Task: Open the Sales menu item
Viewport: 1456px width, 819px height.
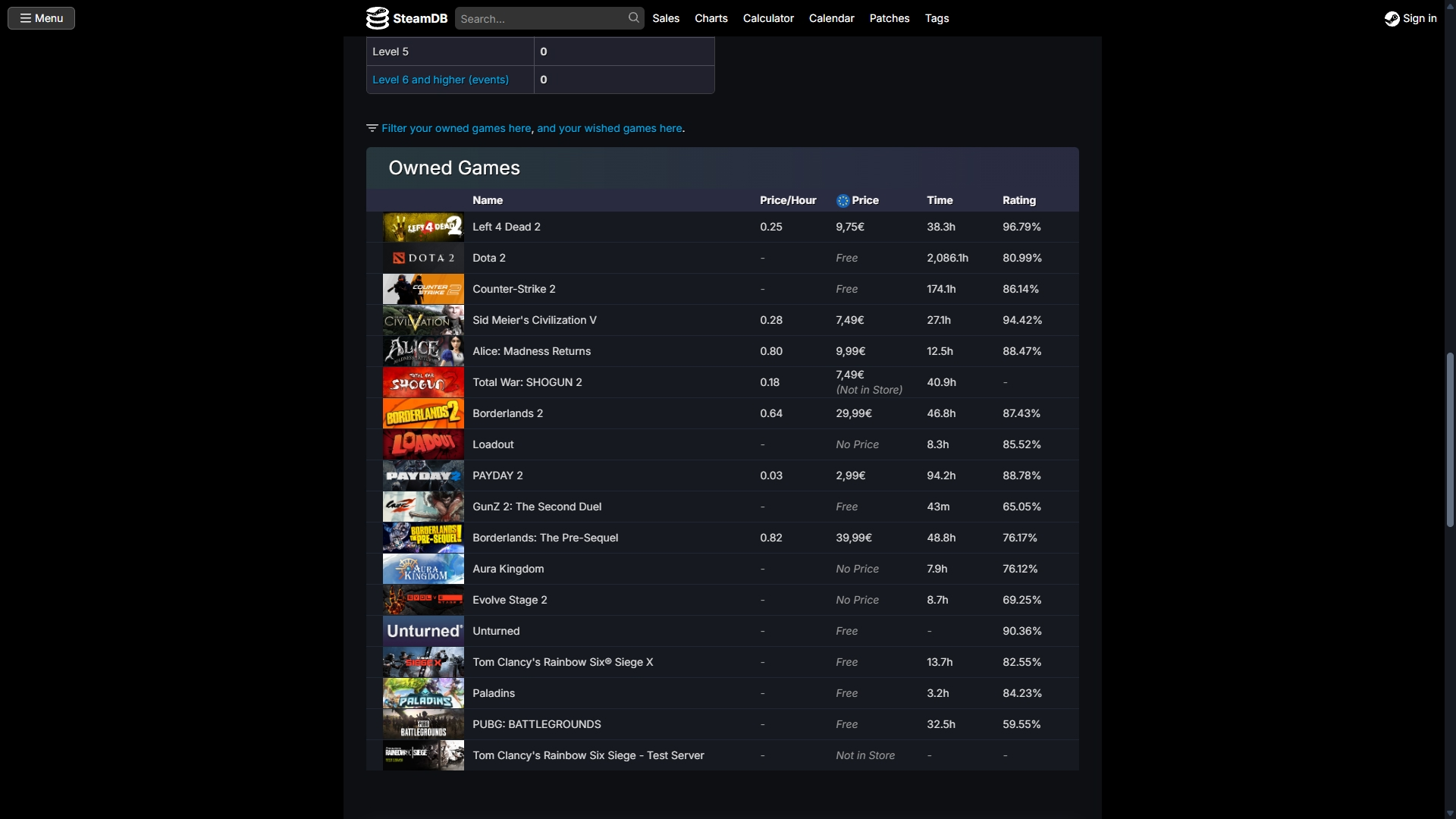Action: pos(666,18)
